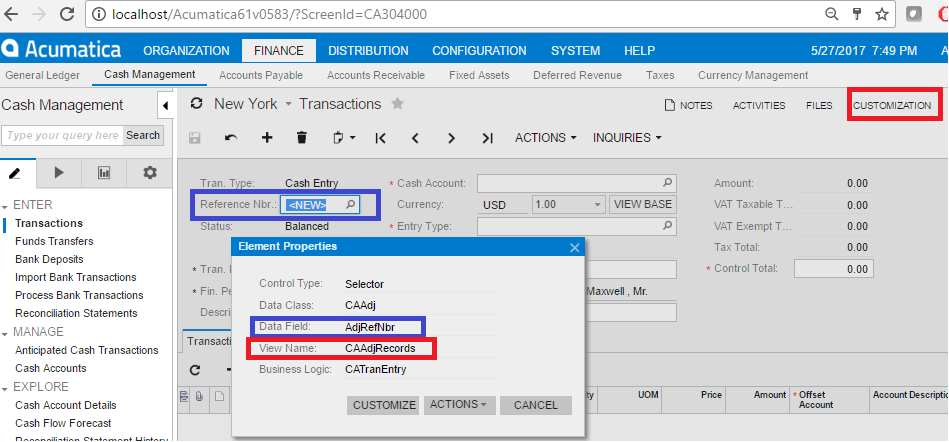
Task: Open NOTES for the document
Action: coord(688,105)
